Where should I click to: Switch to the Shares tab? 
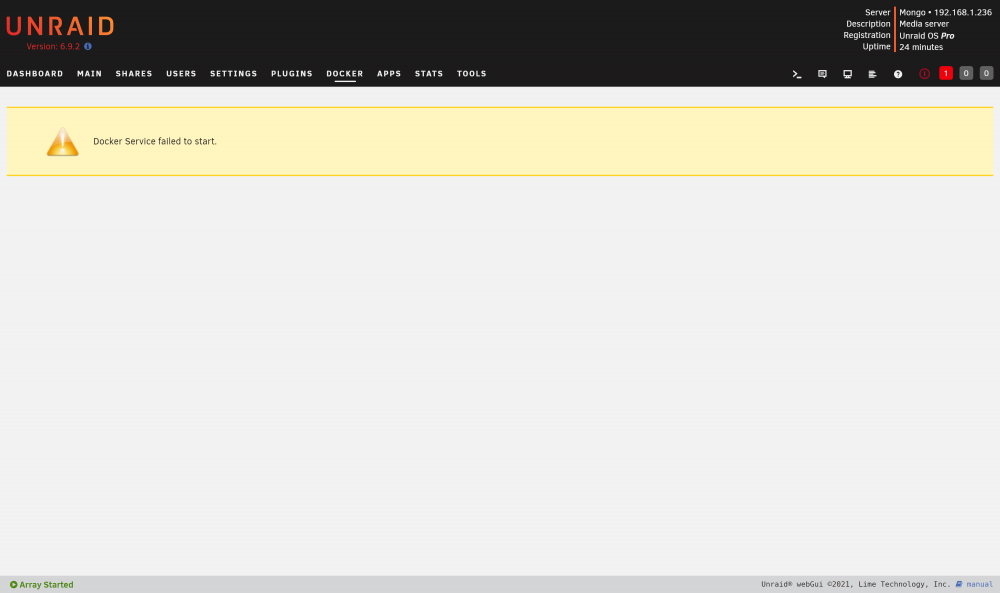click(x=134, y=74)
